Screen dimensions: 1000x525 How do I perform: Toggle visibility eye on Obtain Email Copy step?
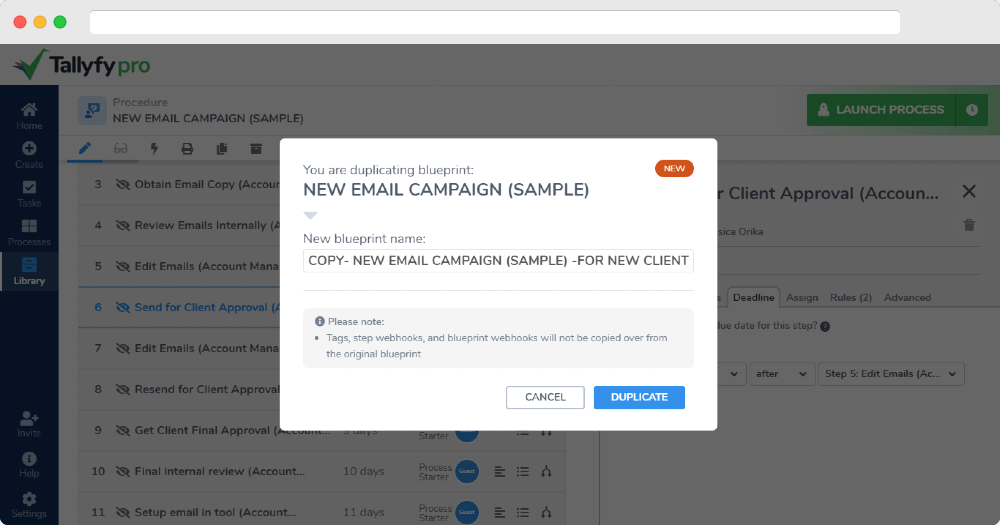122,184
